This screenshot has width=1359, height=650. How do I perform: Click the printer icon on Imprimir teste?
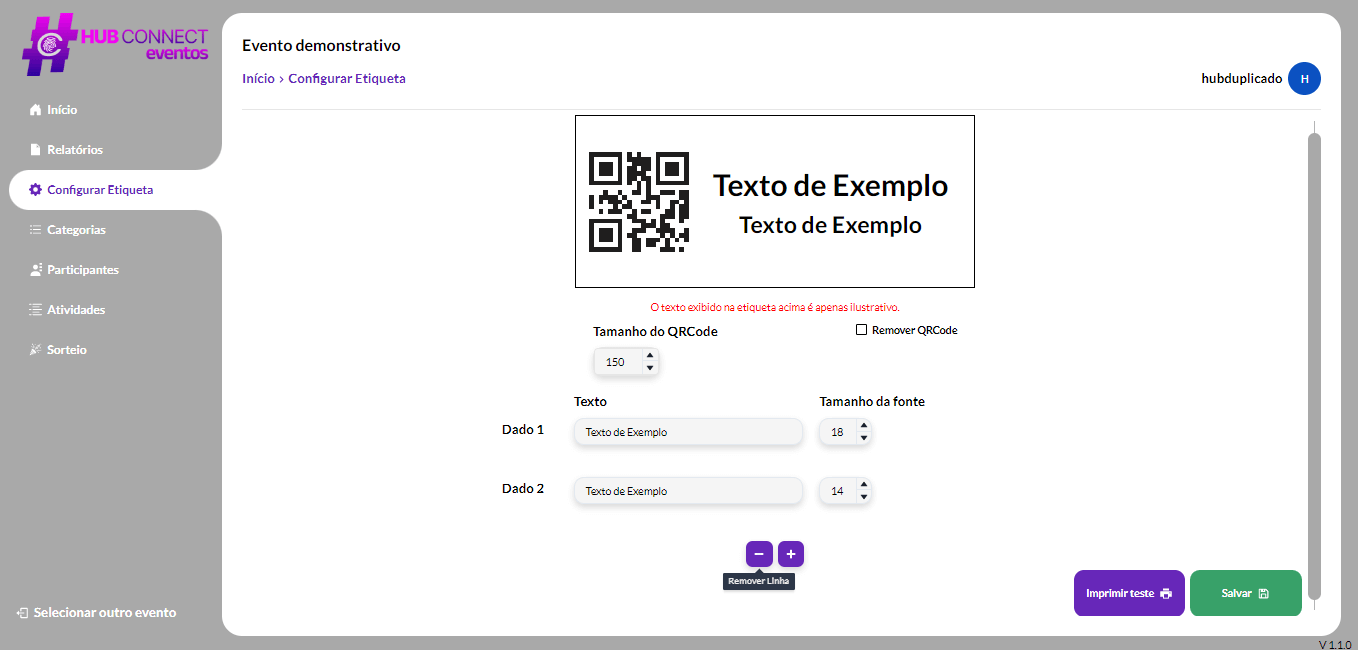coord(1165,594)
